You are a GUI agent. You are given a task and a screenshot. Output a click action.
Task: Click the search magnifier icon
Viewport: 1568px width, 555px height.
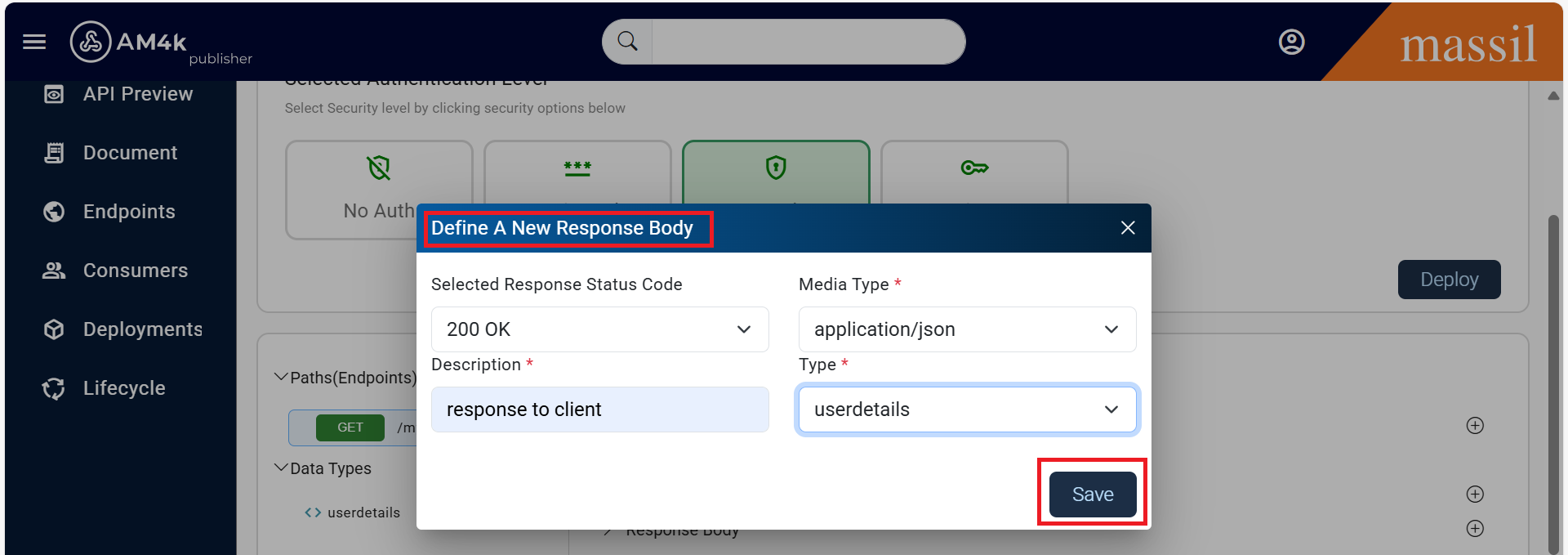pyautogui.click(x=627, y=42)
